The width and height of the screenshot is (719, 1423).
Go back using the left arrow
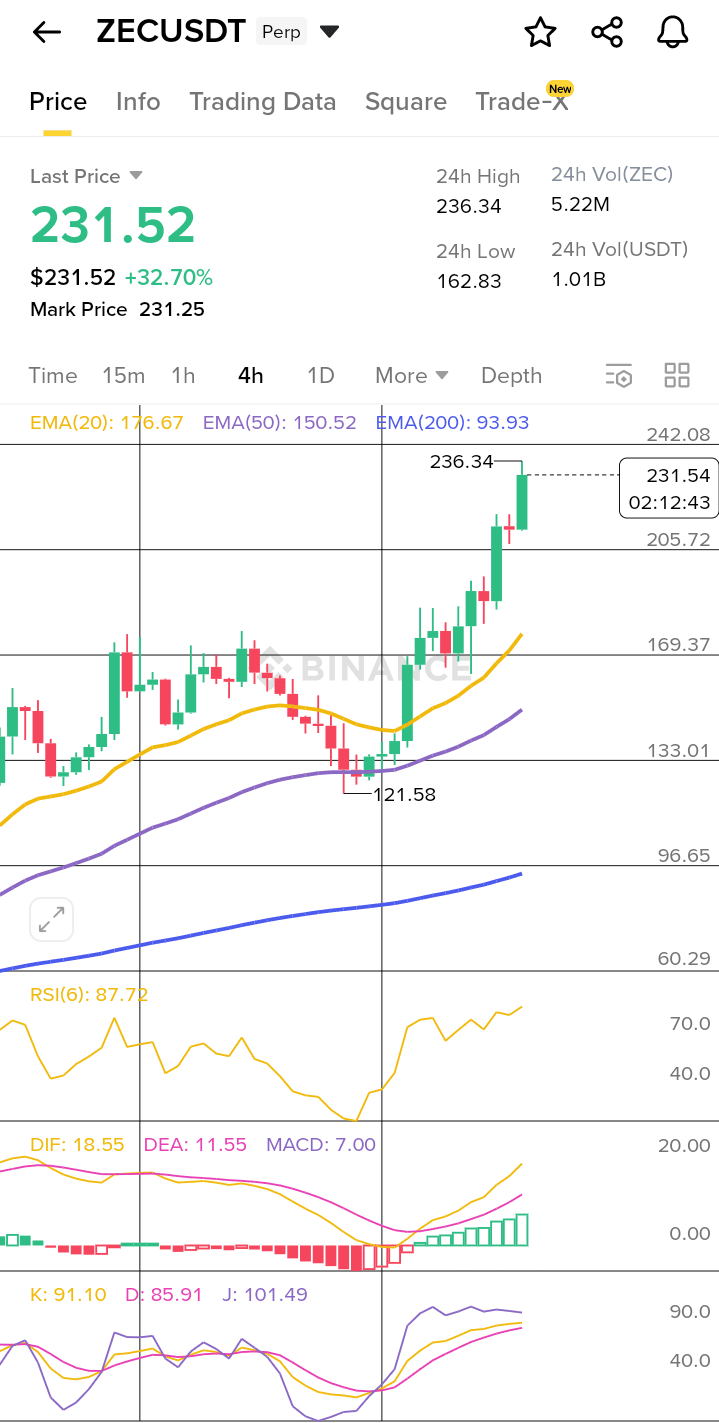click(47, 32)
